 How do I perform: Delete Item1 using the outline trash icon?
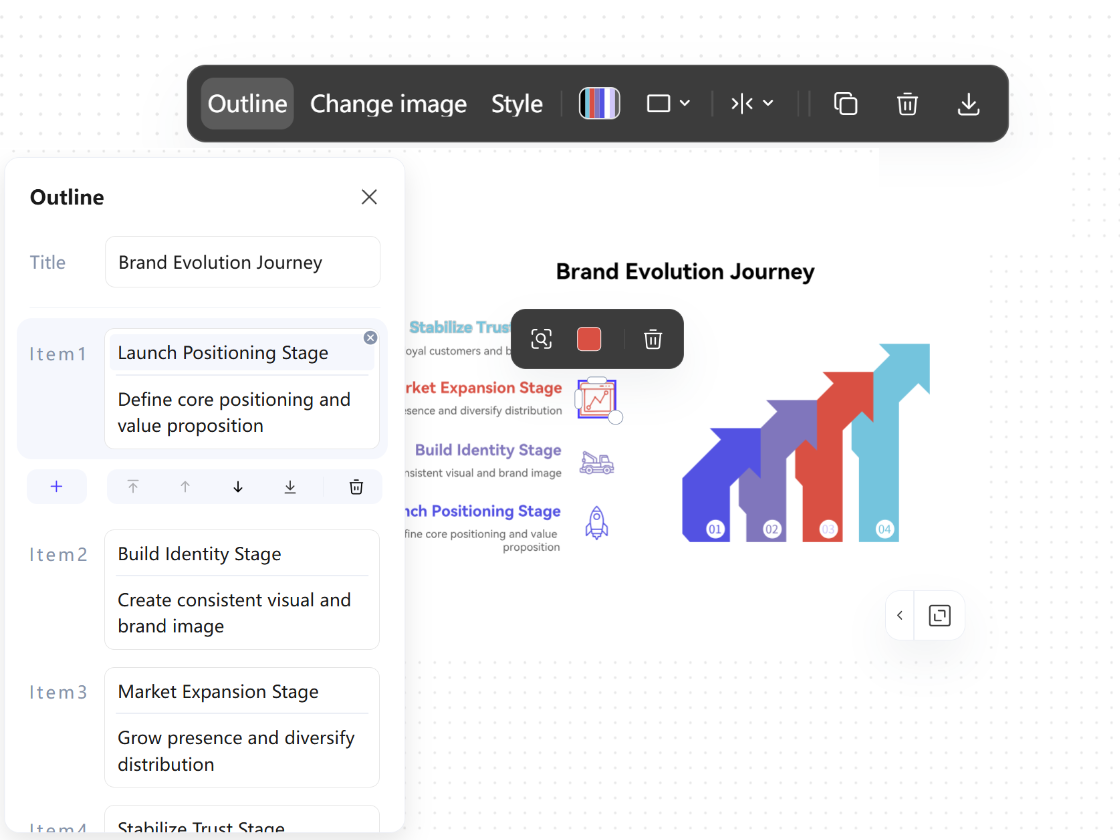[355, 486]
